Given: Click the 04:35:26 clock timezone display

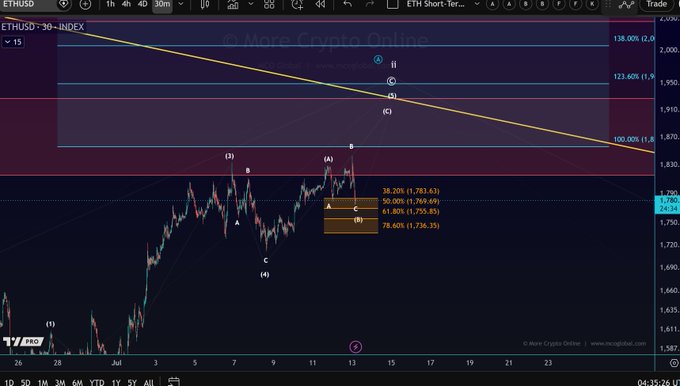Looking at the screenshot, I should [x=658, y=383].
